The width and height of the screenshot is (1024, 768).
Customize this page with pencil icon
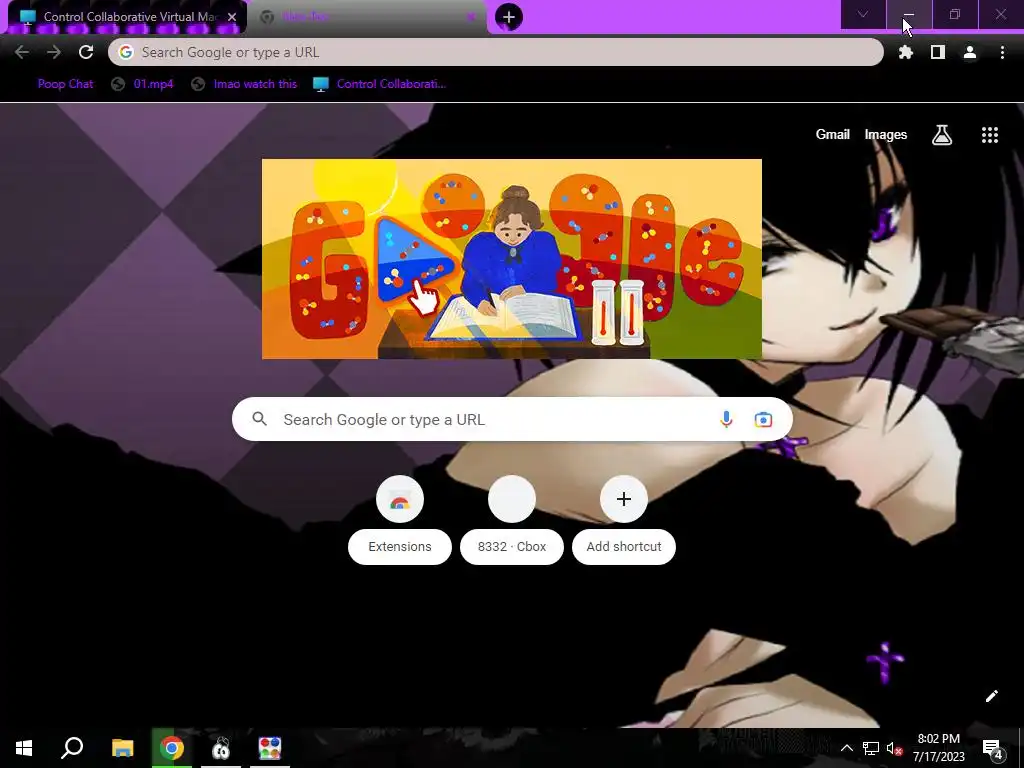(991, 696)
